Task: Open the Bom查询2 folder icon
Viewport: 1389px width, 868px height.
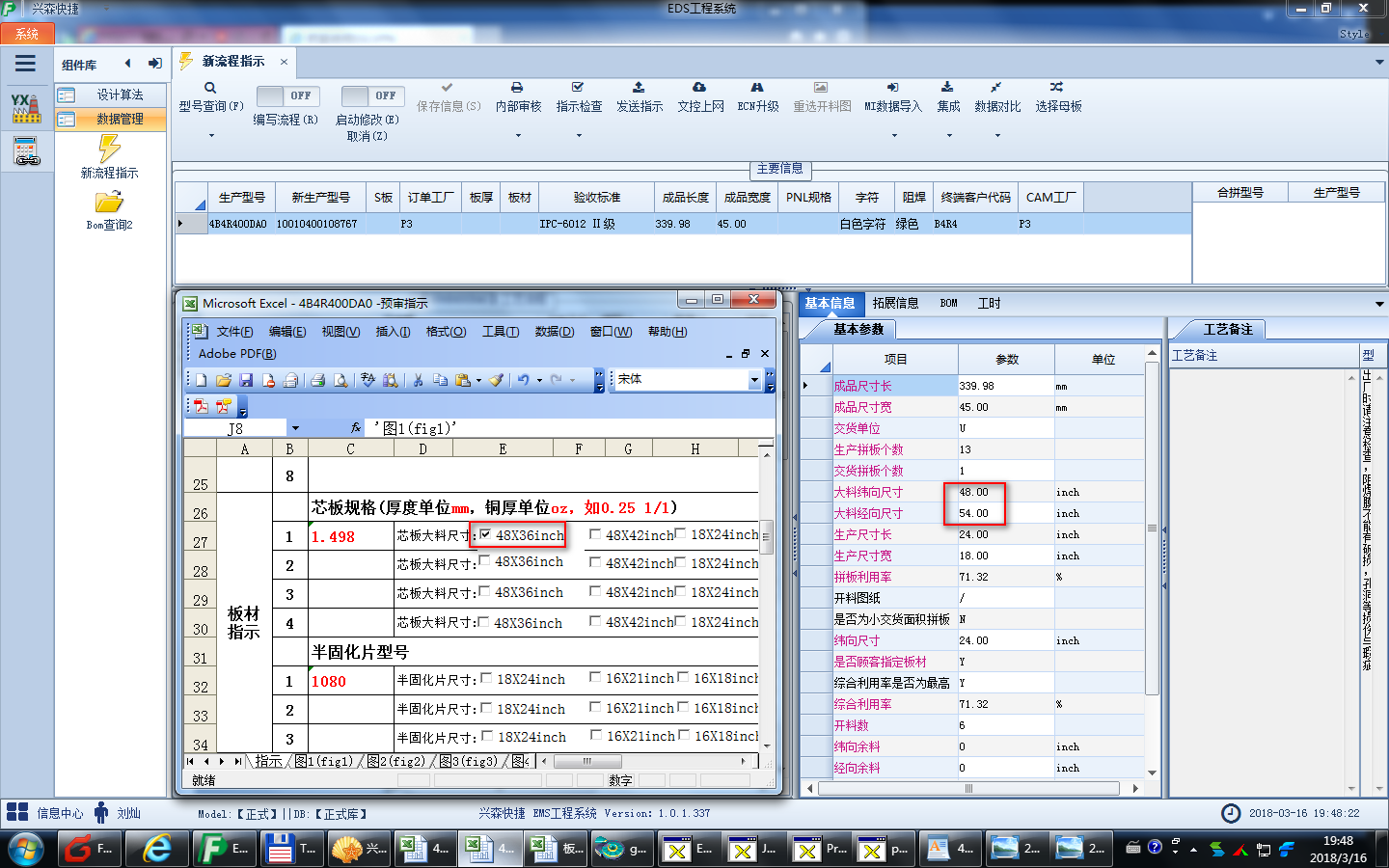Action: 109,202
